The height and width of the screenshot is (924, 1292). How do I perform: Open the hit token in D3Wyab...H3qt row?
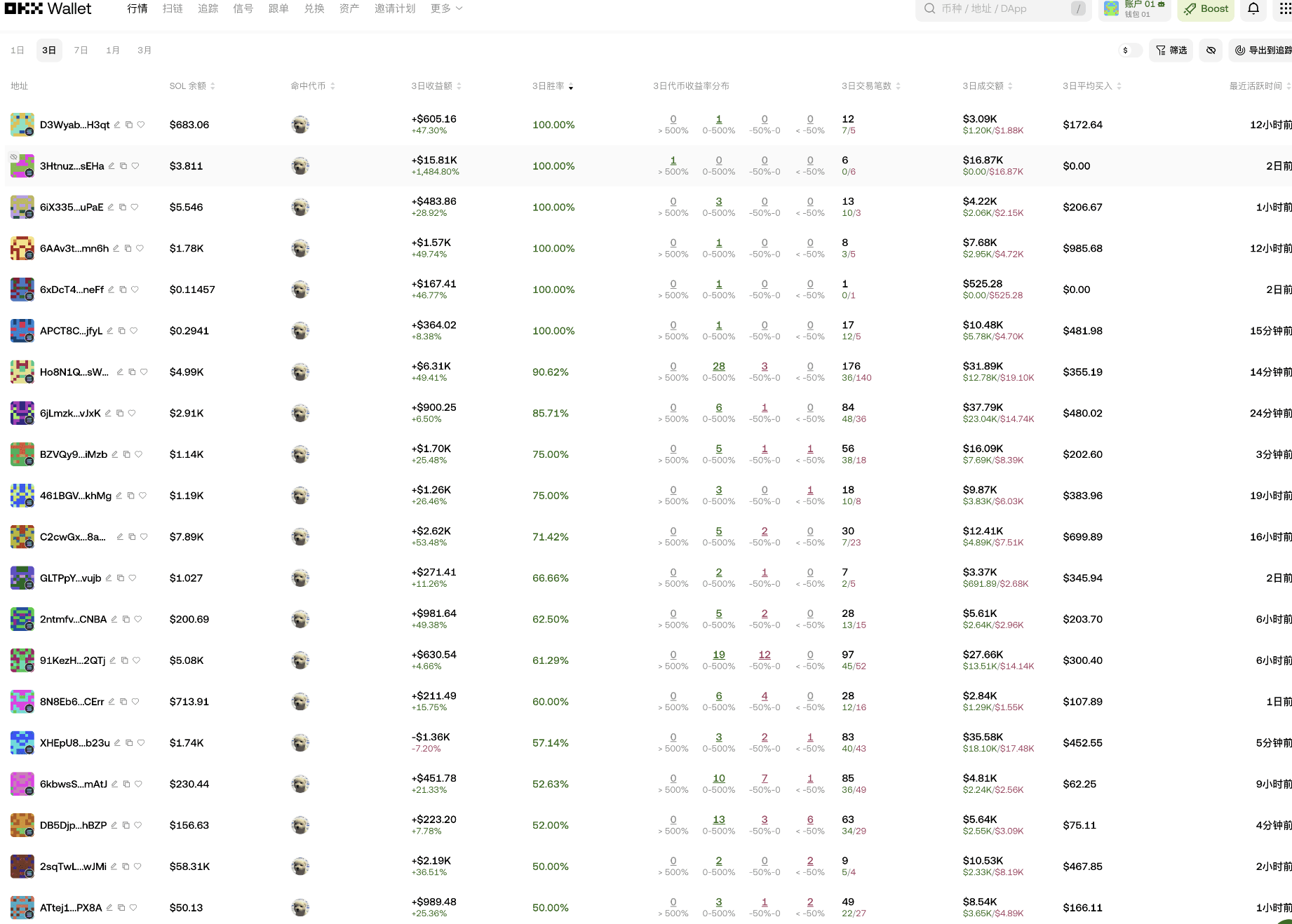[x=300, y=125]
